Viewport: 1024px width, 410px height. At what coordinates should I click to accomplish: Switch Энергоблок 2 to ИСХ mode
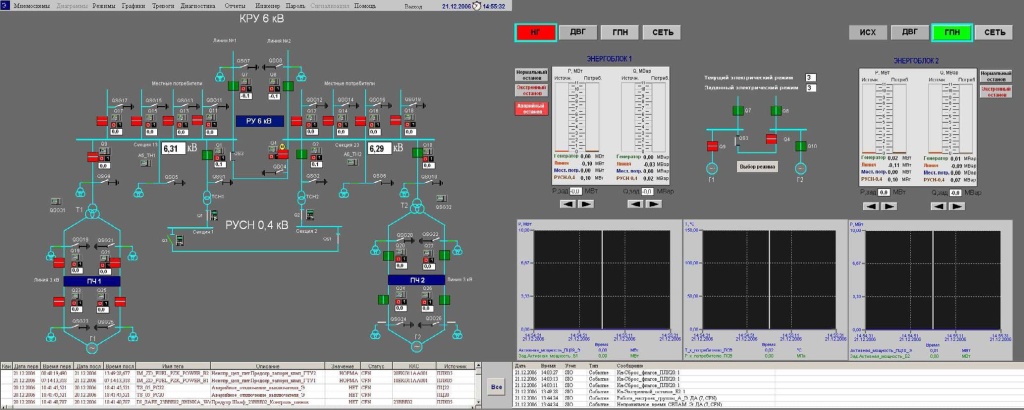point(868,32)
